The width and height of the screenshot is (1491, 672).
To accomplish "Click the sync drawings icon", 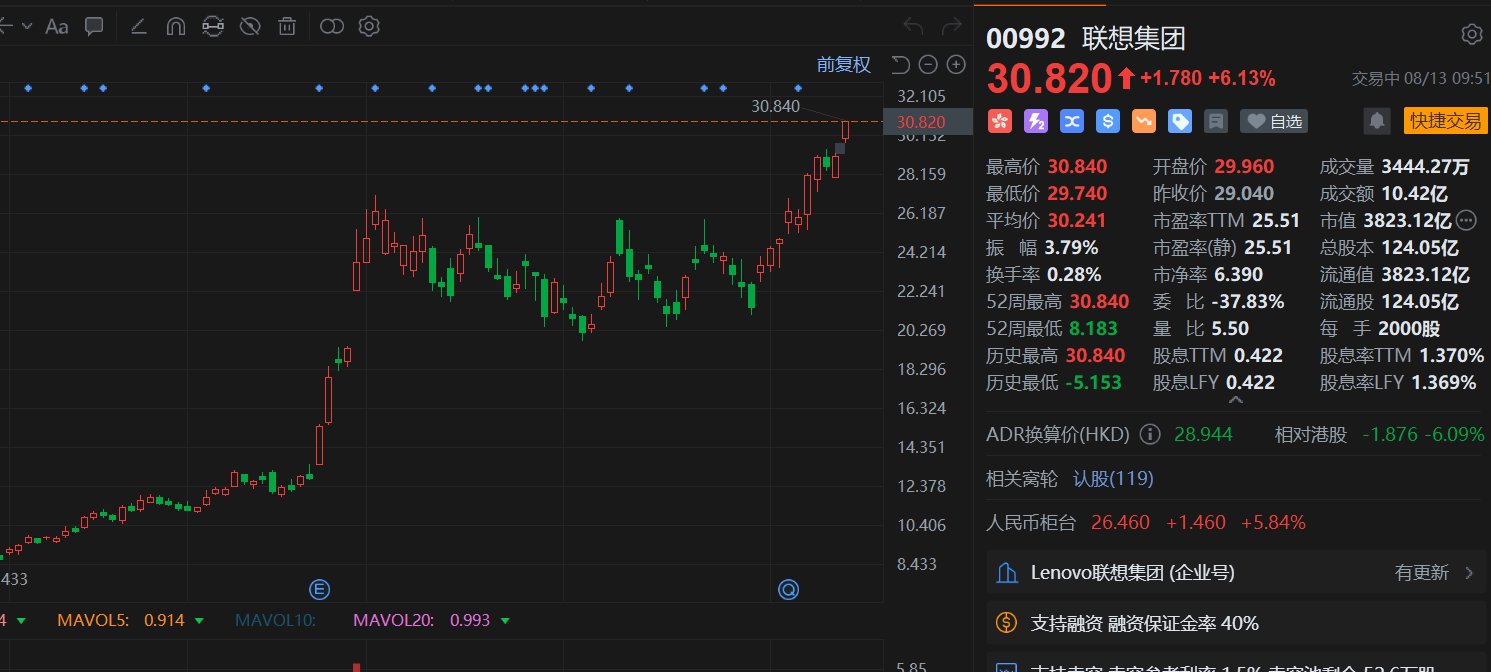I will 212,27.
